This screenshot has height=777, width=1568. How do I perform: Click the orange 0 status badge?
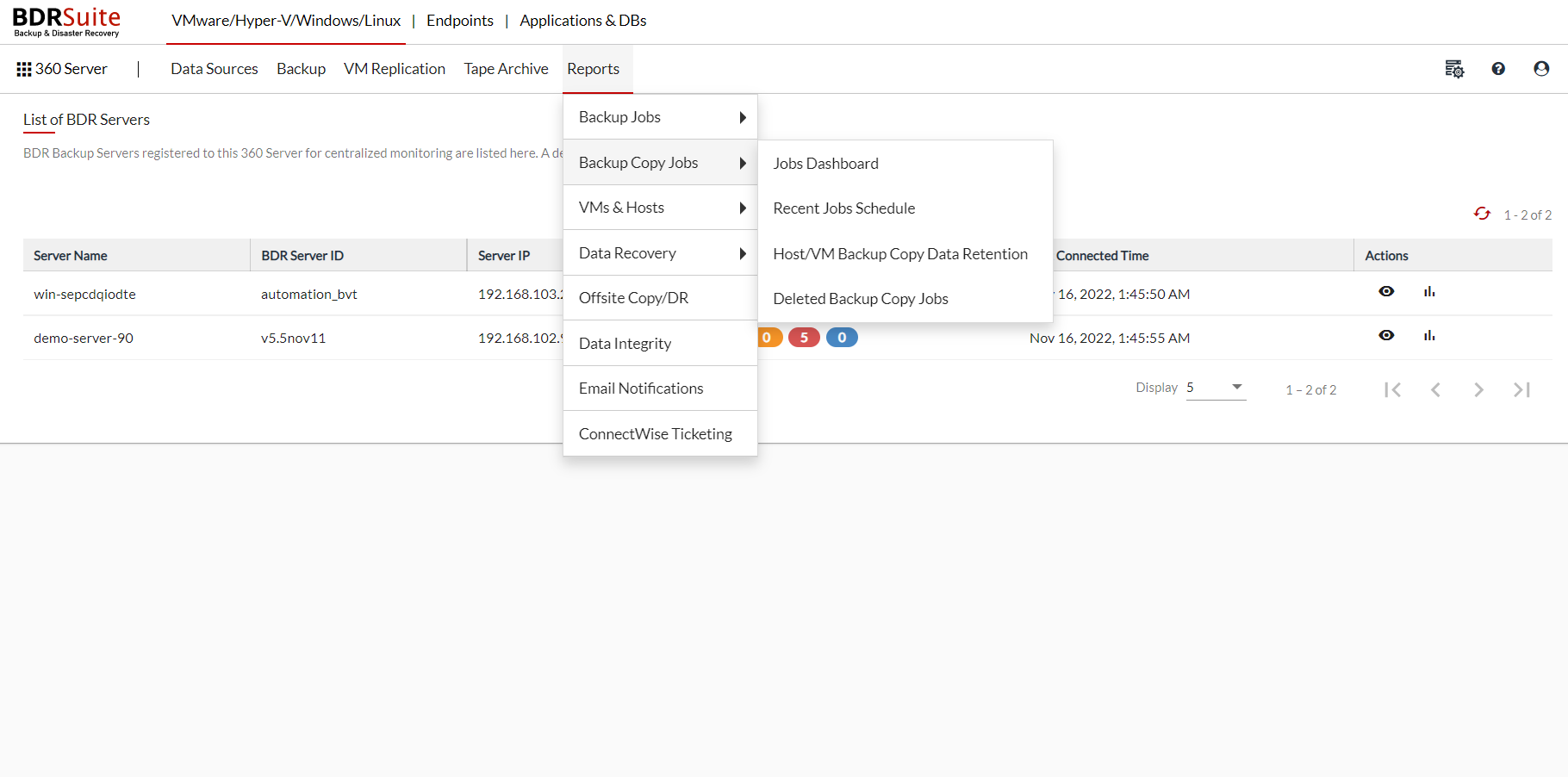pos(767,338)
